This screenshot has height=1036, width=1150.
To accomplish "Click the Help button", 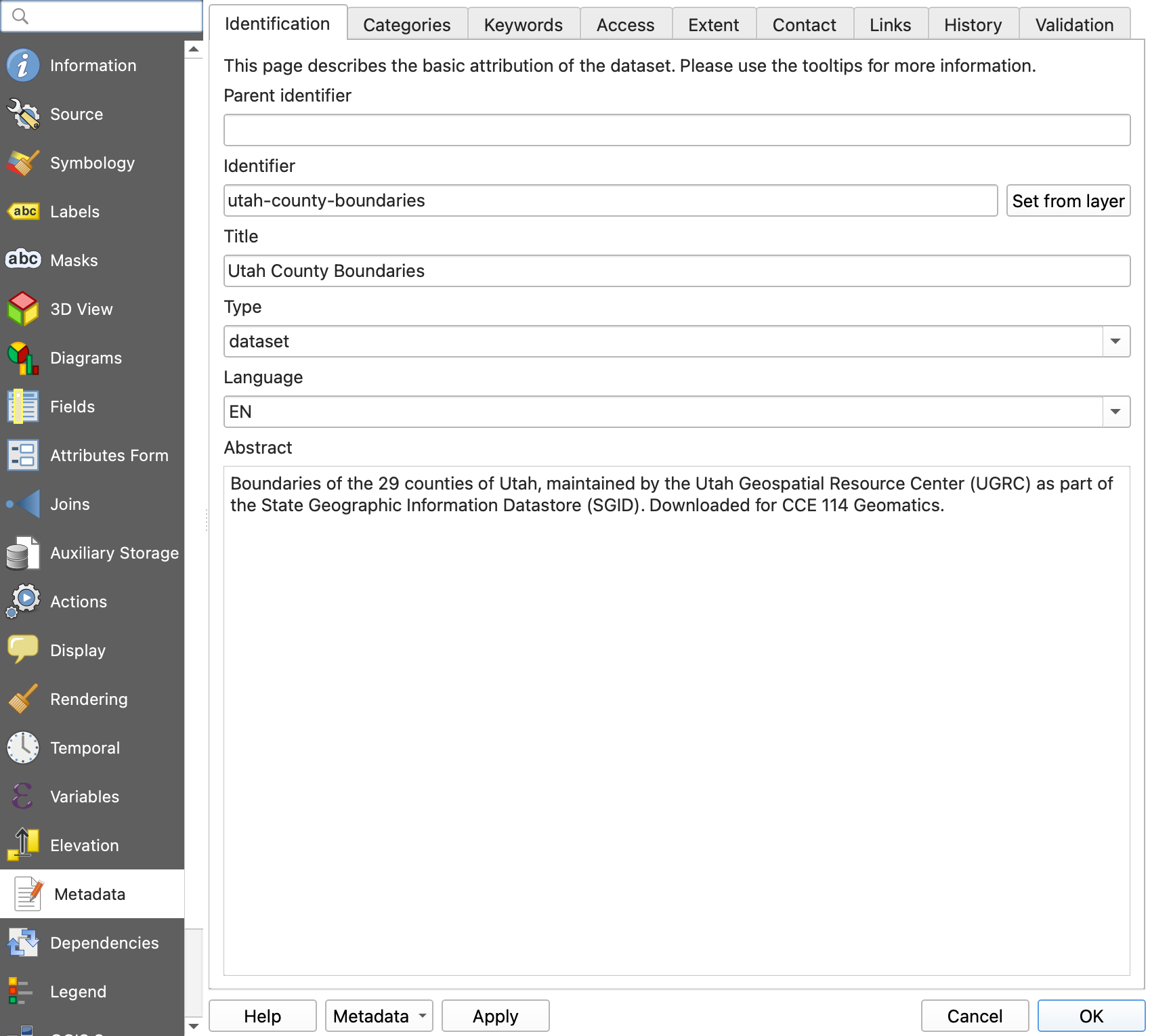I will point(263,1016).
